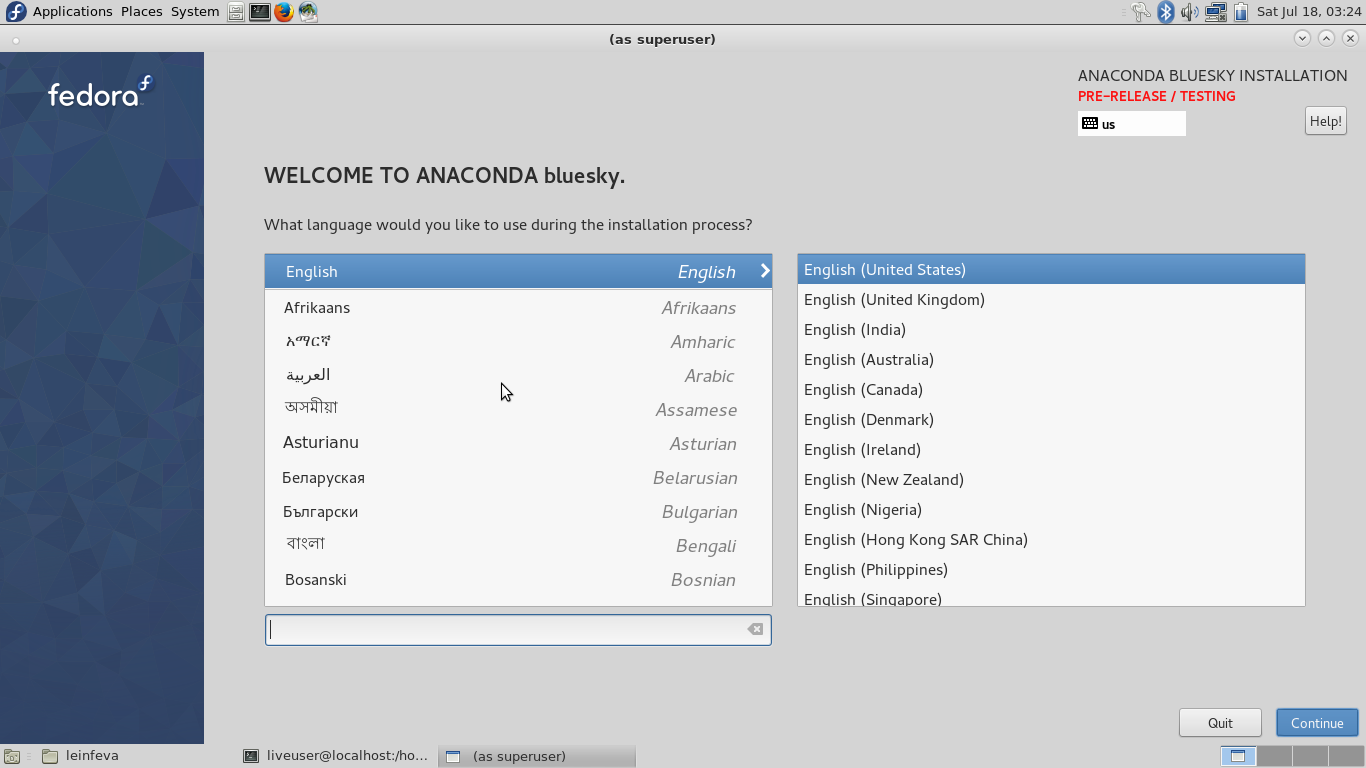Screen dimensions: 1366x768
Task: Click the us keyboard layout indicator
Action: pos(1132,124)
